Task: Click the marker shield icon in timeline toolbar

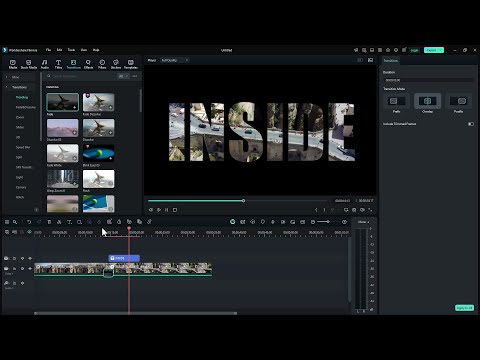Action: point(263,222)
